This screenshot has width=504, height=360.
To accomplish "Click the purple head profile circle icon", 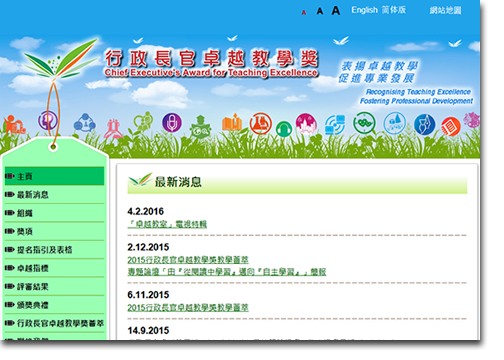I will pyautogui.click(x=48, y=120).
